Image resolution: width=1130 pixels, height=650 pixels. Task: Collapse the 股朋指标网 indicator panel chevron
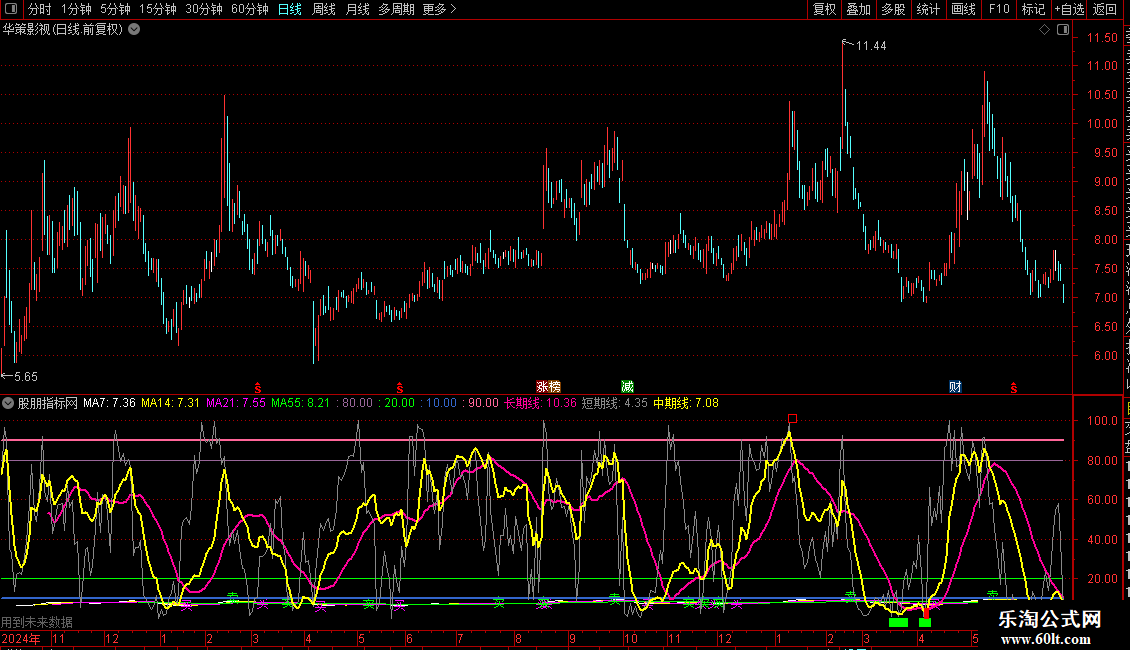point(8,404)
